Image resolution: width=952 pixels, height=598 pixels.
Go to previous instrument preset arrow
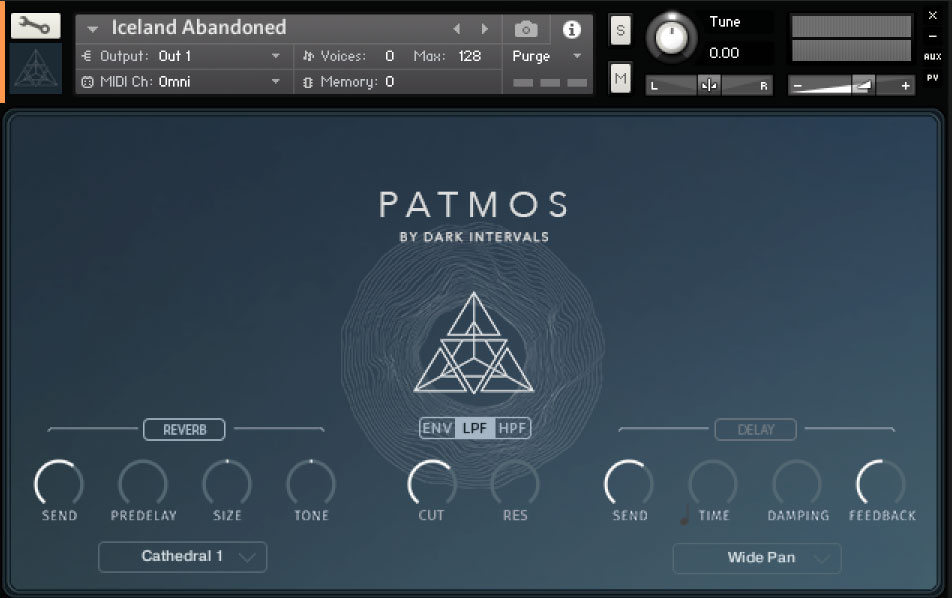pyautogui.click(x=457, y=29)
